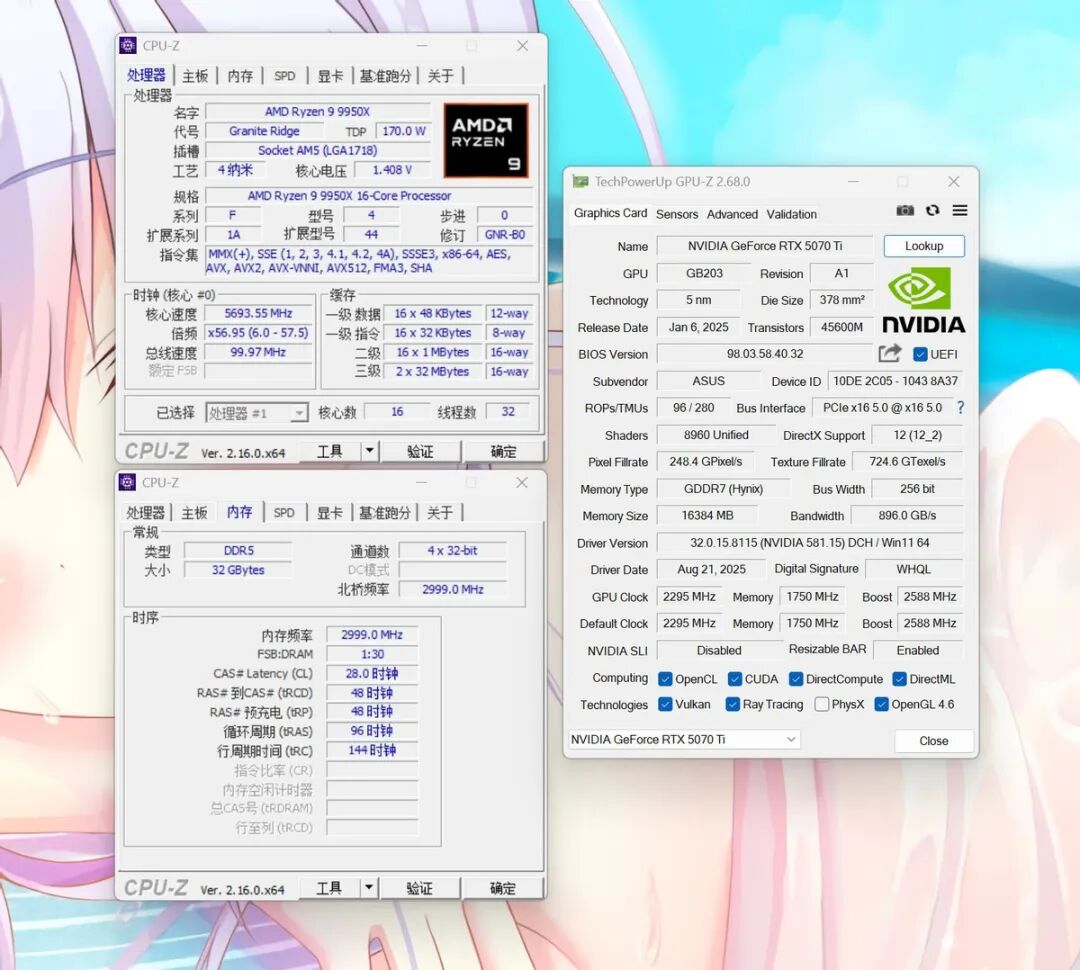Click Device ID value 10DE 2C05 - 1043 8A37

[x=895, y=381]
